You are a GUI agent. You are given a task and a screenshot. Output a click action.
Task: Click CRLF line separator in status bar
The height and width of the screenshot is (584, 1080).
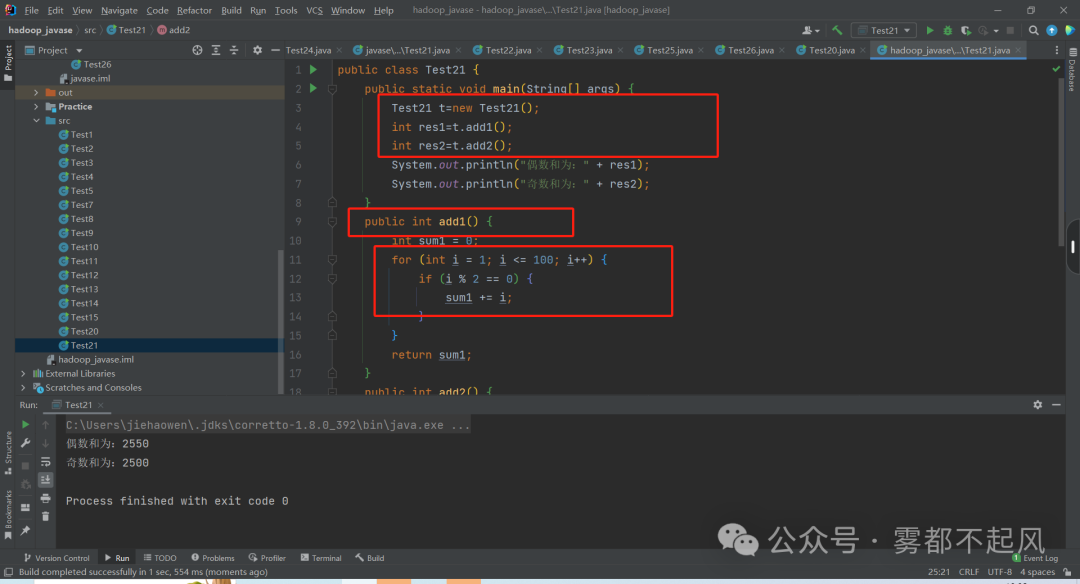pos(968,572)
